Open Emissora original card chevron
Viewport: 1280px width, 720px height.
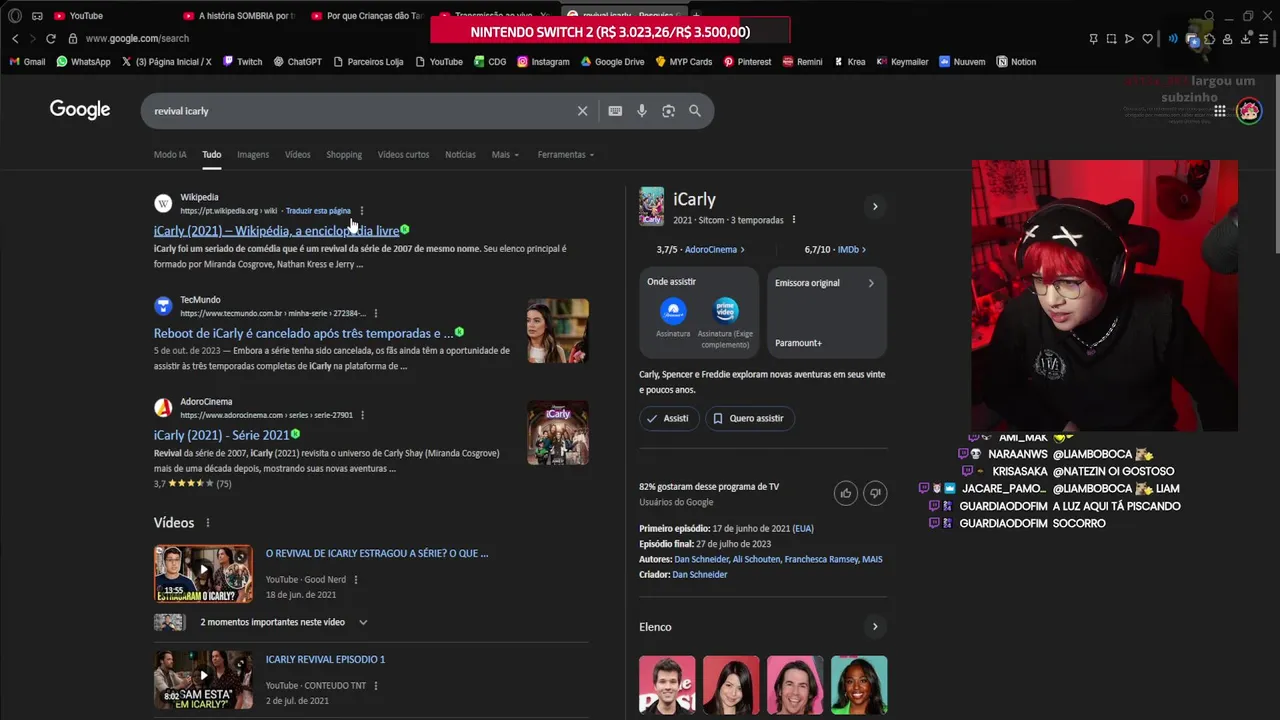871,283
